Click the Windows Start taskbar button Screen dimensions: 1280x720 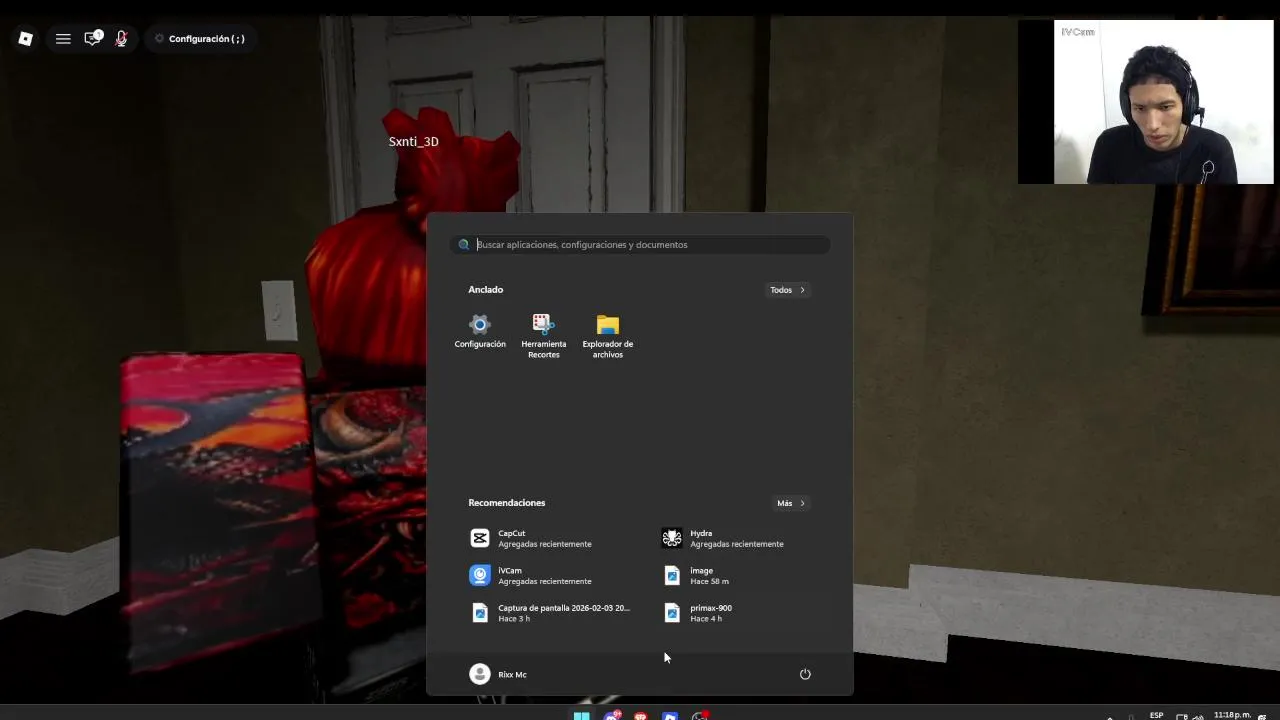click(581, 715)
